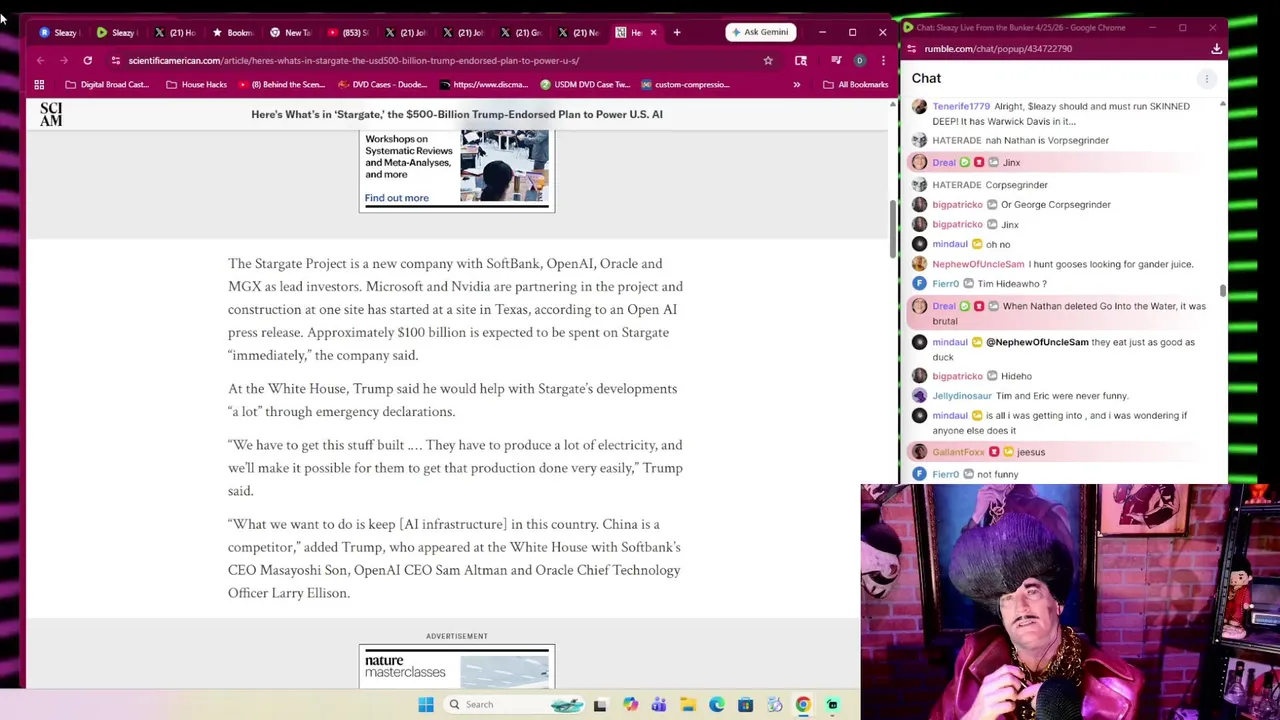This screenshot has width=1280, height=720.
Task: Click the article headline in sticky header
Action: pyautogui.click(x=457, y=114)
